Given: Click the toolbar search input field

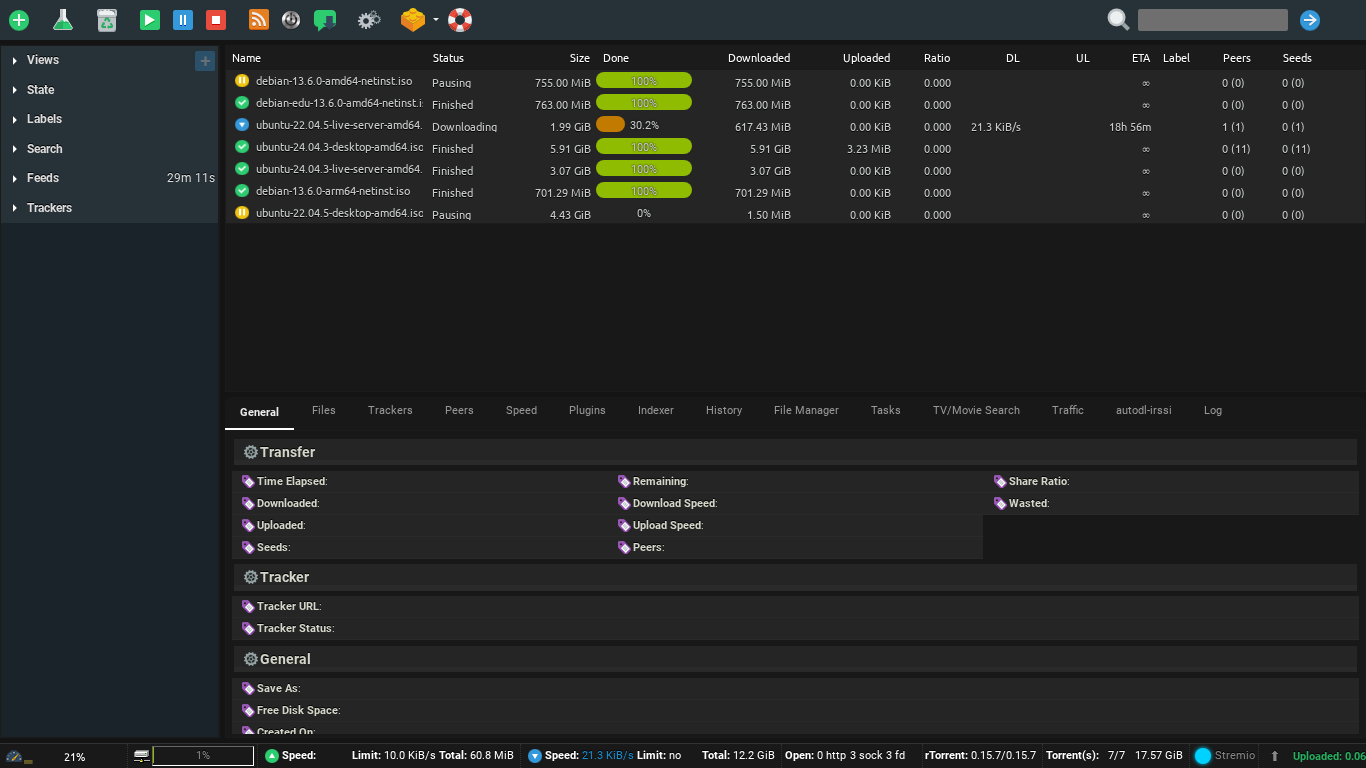Looking at the screenshot, I should [1212, 20].
